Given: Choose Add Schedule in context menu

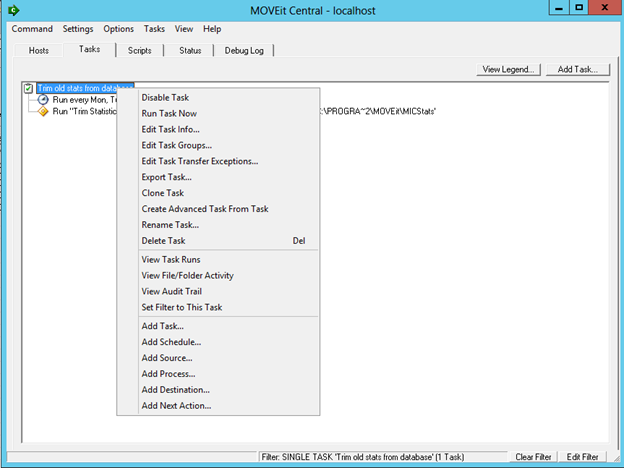Looking at the screenshot, I should point(218,342).
